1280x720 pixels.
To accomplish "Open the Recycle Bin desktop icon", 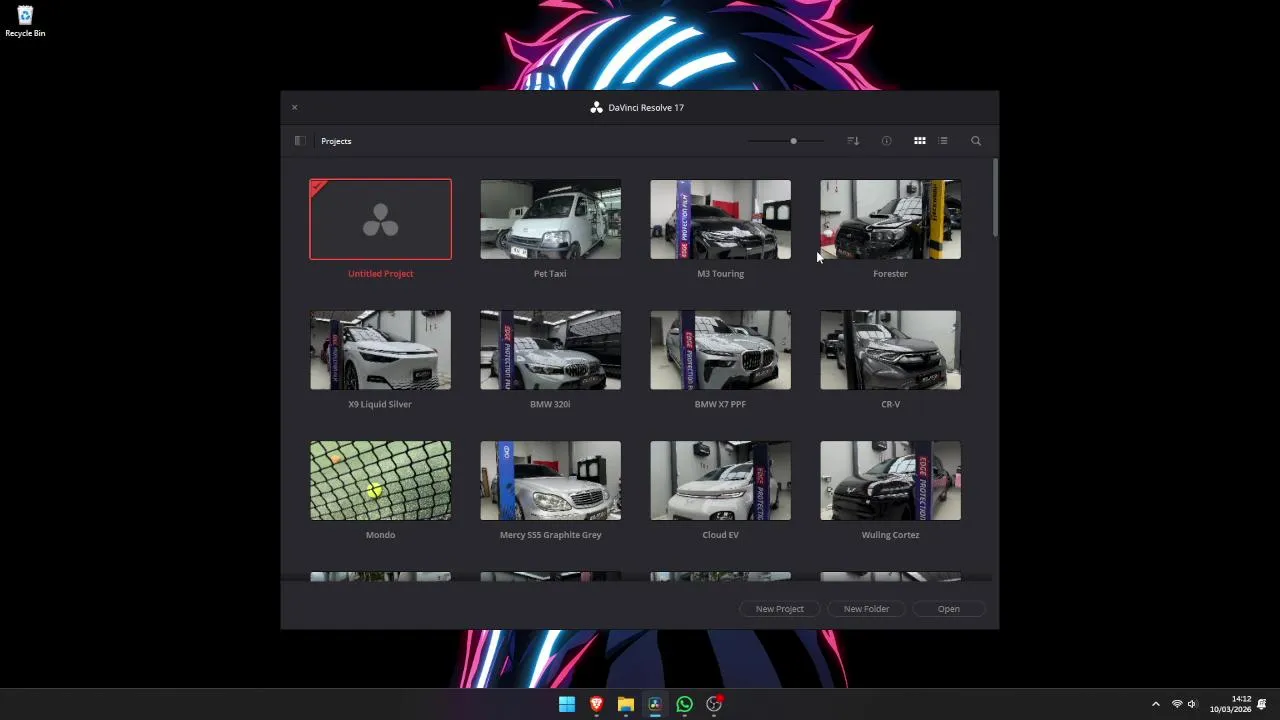I will (25, 22).
